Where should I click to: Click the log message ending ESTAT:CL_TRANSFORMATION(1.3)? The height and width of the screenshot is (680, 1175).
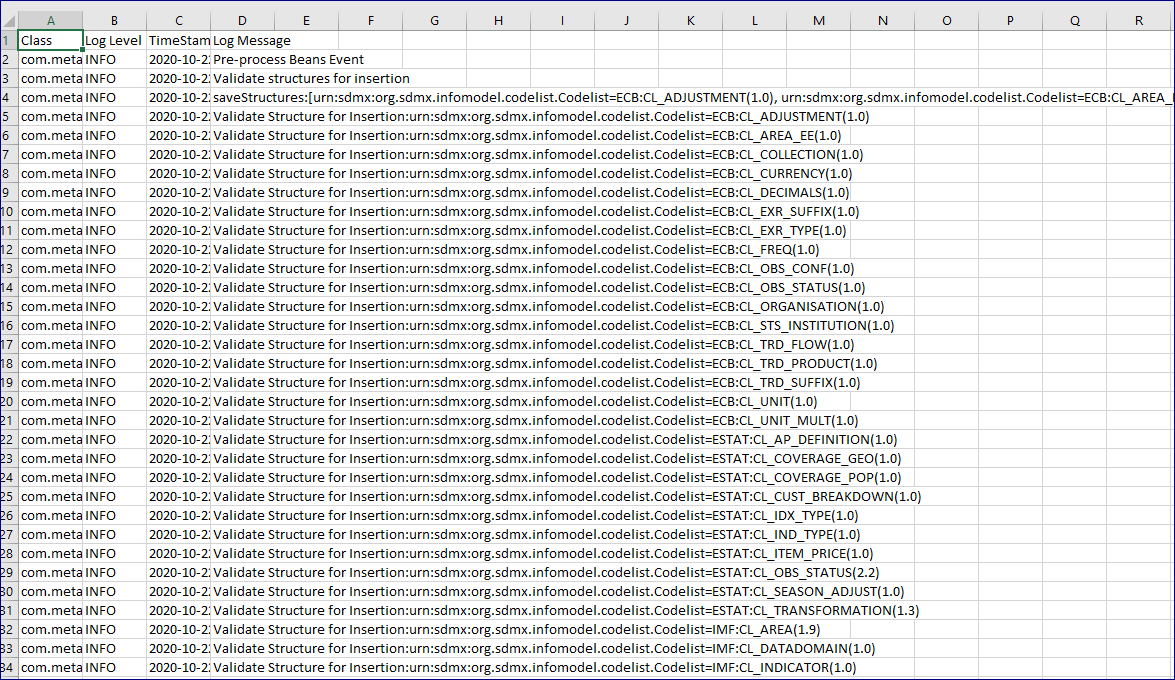coord(565,611)
